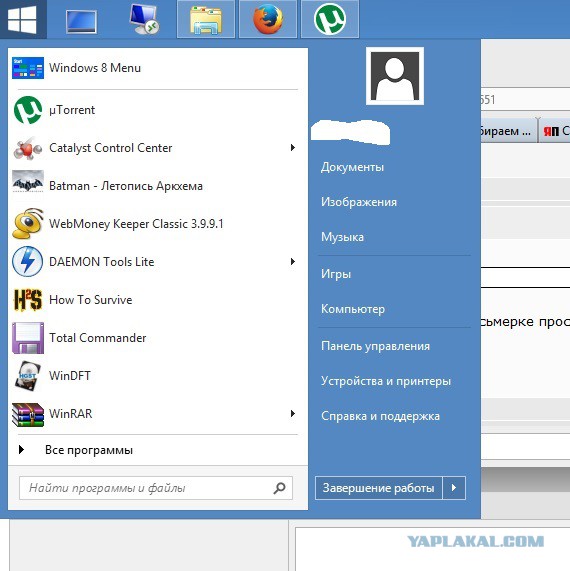
Task: Open Устройства и принтеры
Action: click(x=386, y=381)
